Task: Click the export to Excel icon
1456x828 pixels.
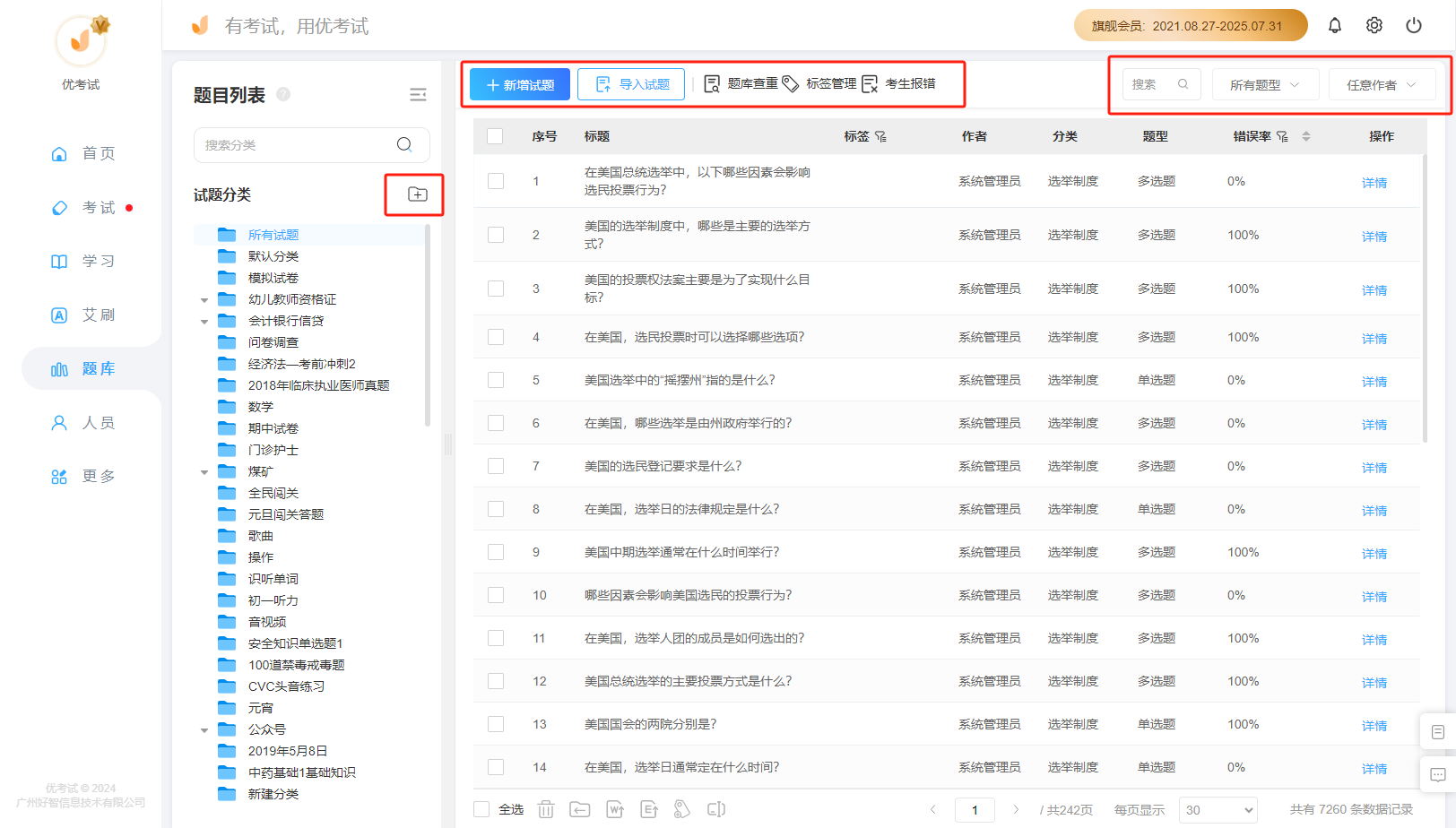Action: point(649,809)
